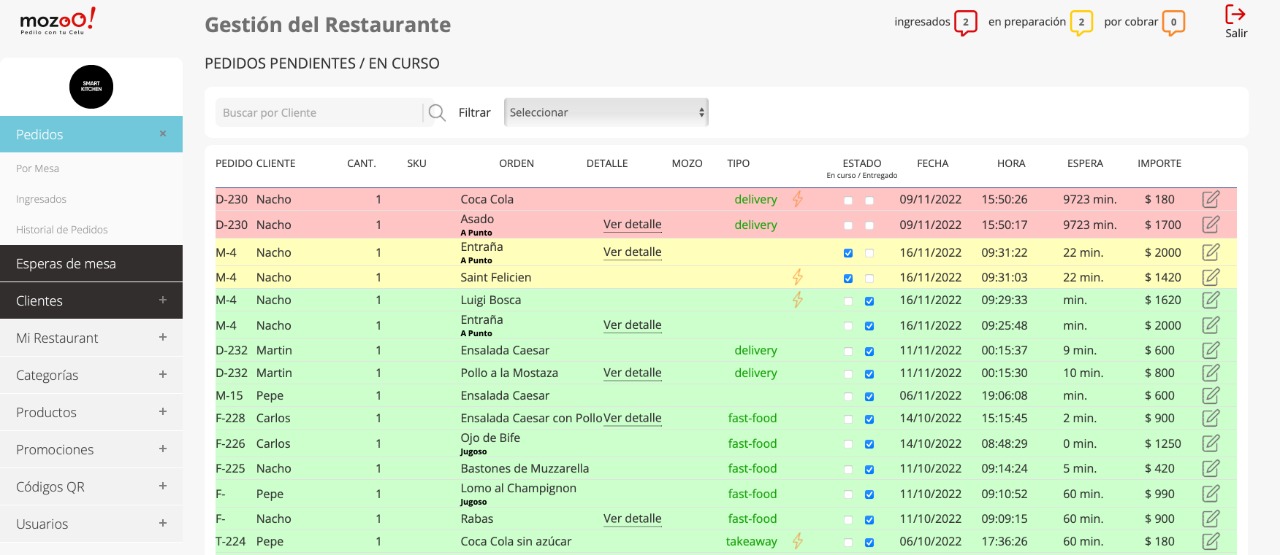Uncheck Entregado for Luigi Bosca
Viewport: 1280px width, 555px height.
point(869,301)
